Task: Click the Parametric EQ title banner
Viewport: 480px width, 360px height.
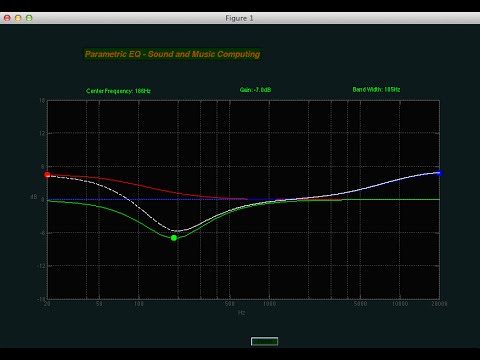Action: pos(172,54)
